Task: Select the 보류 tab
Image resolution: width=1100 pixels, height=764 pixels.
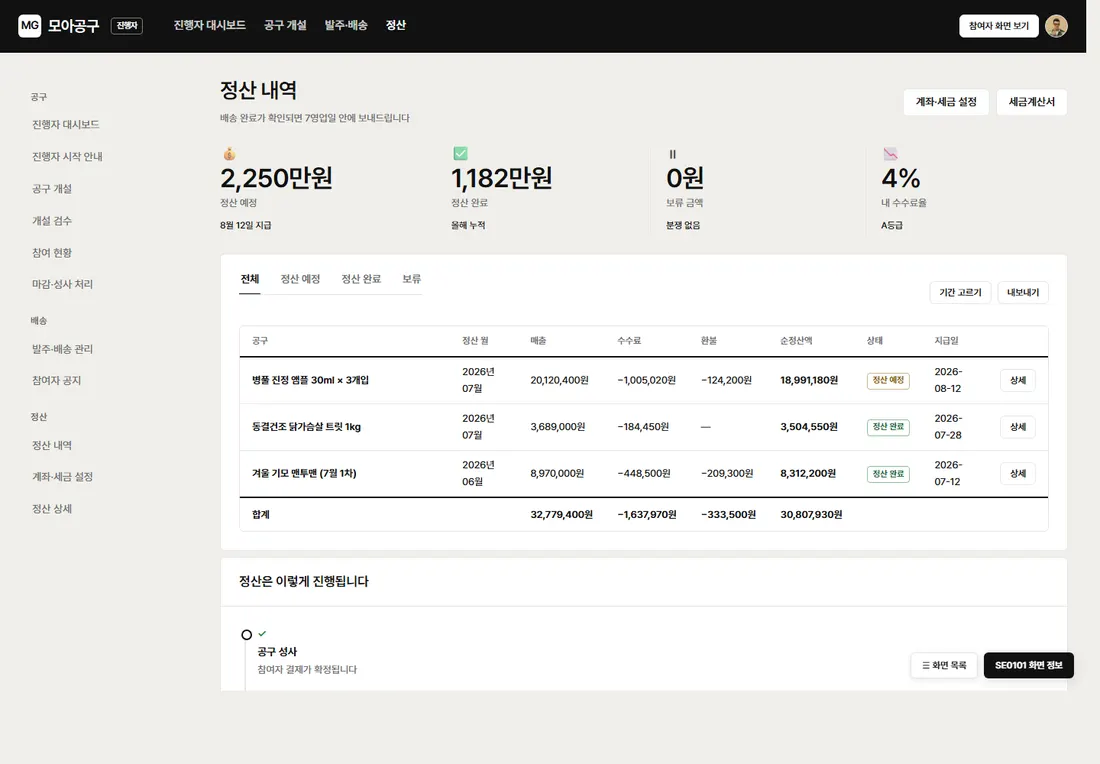Action: coord(412,279)
